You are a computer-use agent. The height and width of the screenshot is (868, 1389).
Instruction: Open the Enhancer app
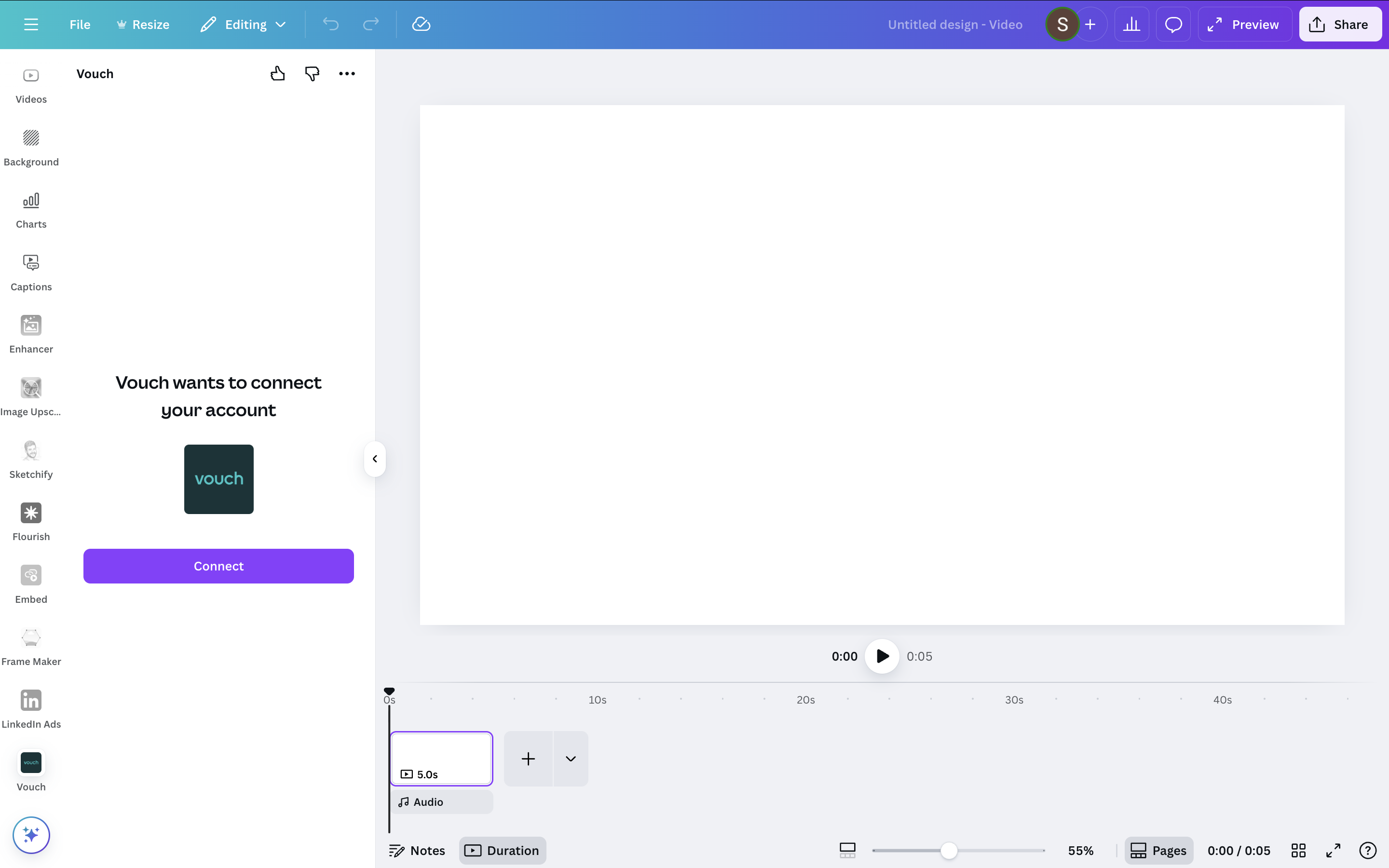point(31,335)
